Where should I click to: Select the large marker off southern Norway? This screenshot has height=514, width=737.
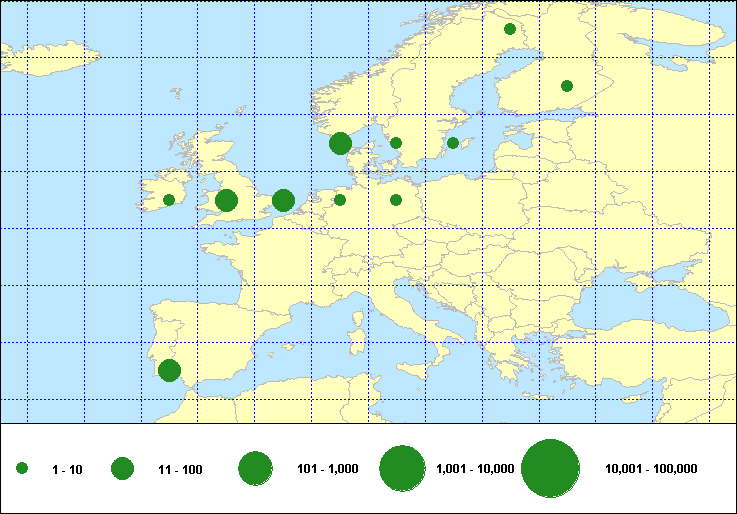[340, 143]
